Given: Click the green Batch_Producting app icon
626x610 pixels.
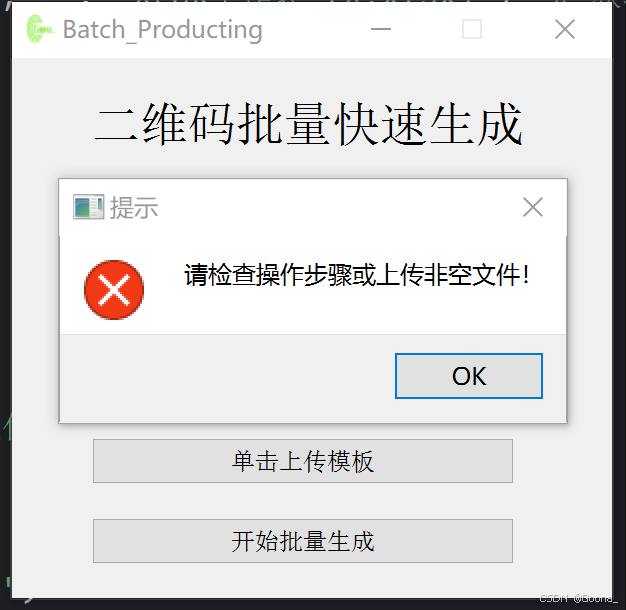Looking at the screenshot, I should [40, 29].
